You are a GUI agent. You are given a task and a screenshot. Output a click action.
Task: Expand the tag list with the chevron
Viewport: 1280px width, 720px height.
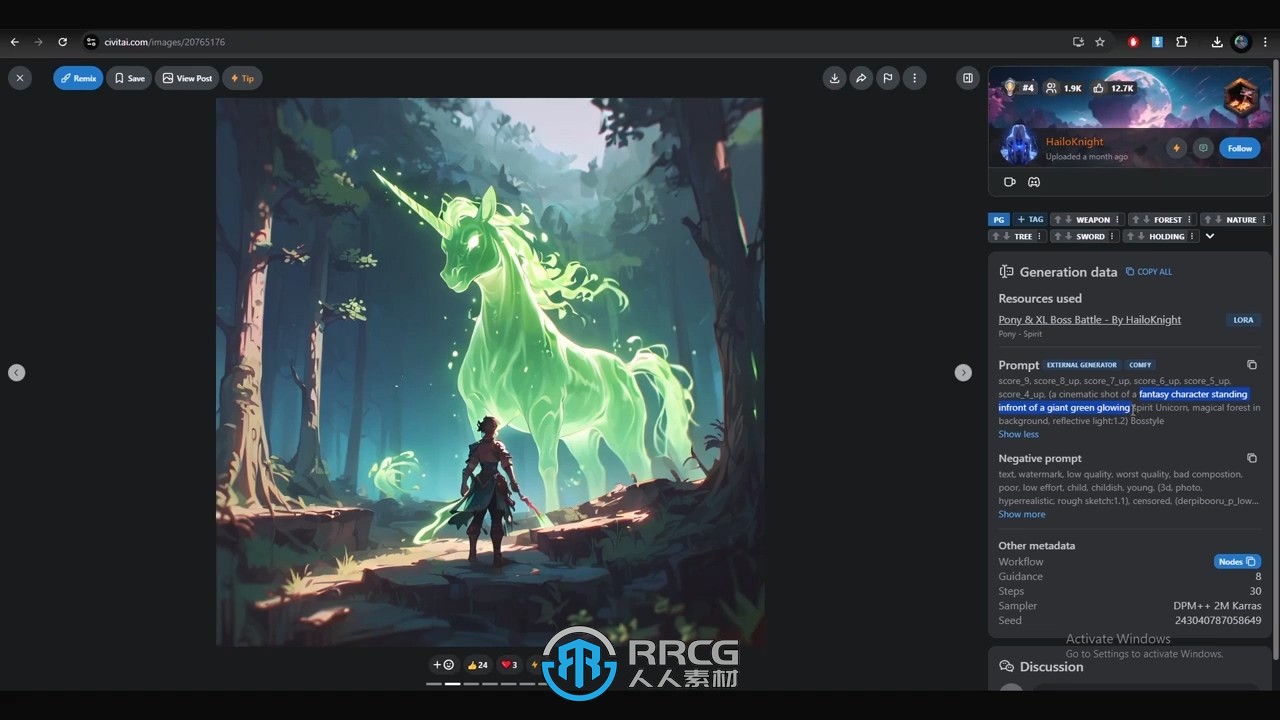click(x=1210, y=237)
